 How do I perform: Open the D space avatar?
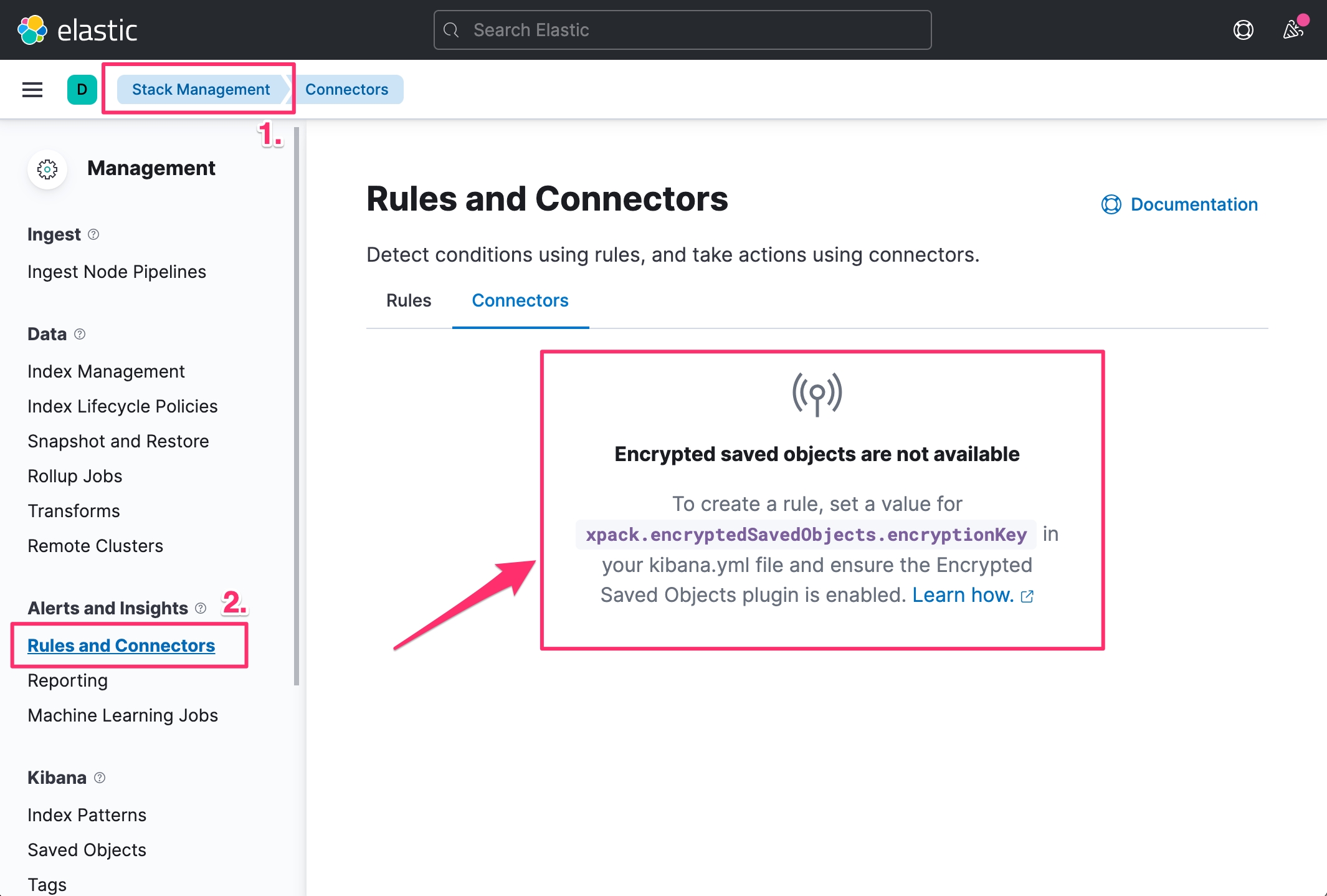point(82,90)
